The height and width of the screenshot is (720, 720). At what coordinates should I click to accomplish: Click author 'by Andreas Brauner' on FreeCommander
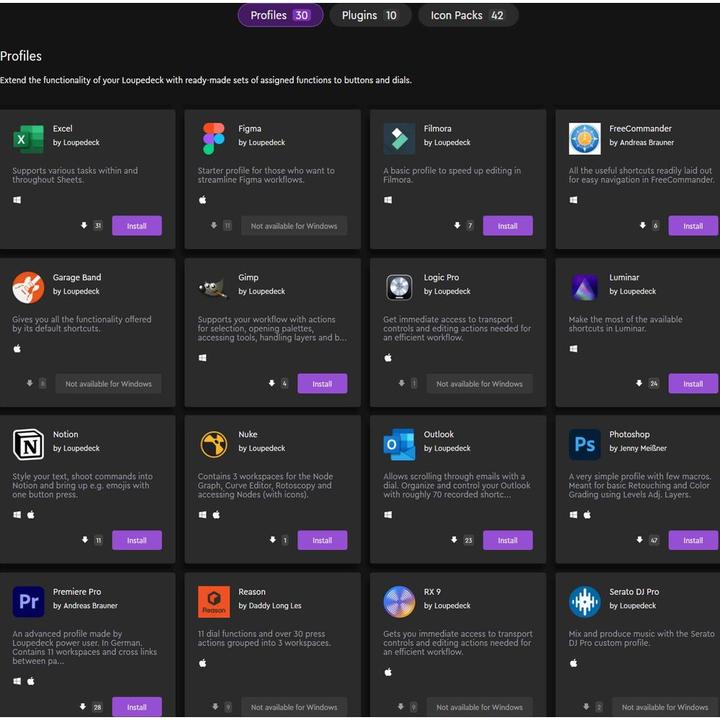pos(641,143)
